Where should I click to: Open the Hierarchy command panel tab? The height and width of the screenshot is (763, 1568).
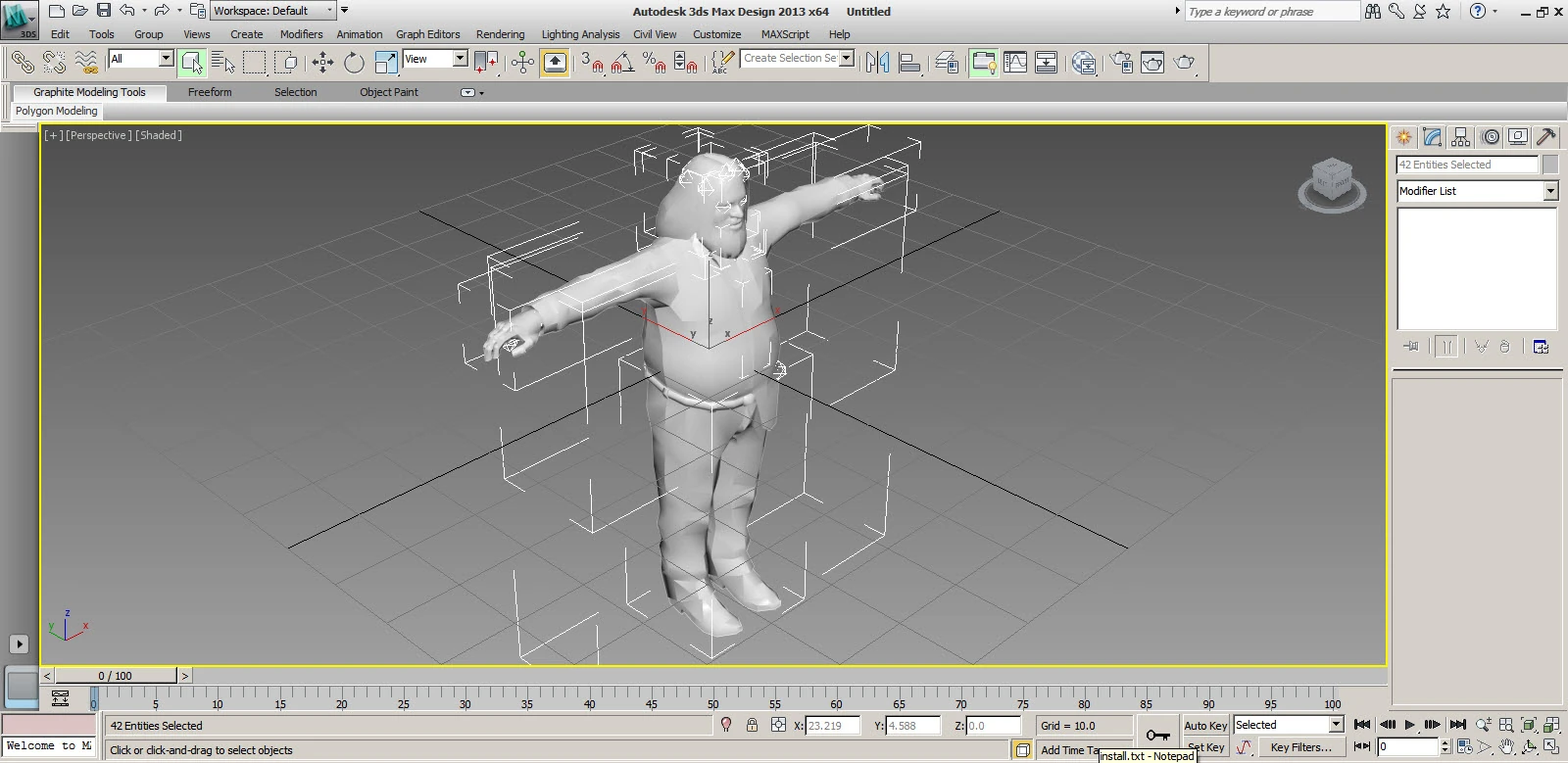pyautogui.click(x=1461, y=137)
